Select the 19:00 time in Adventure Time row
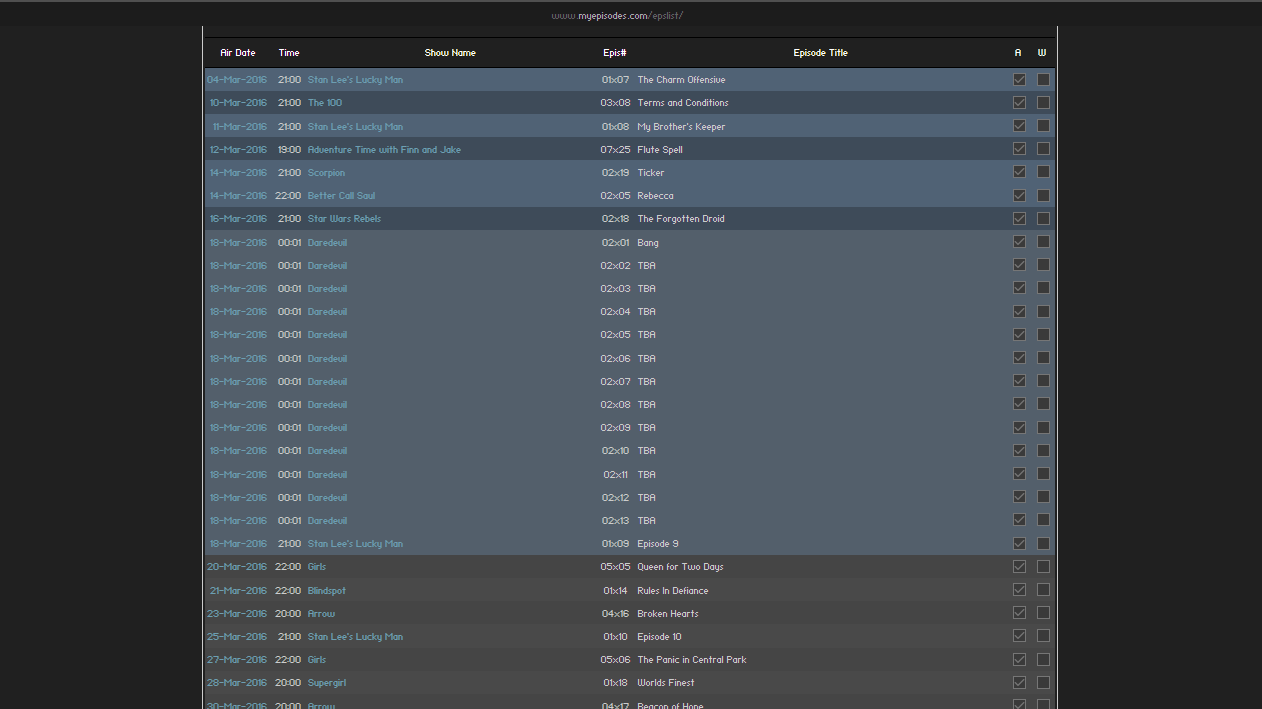The width and height of the screenshot is (1262, 709). (289, 150)
